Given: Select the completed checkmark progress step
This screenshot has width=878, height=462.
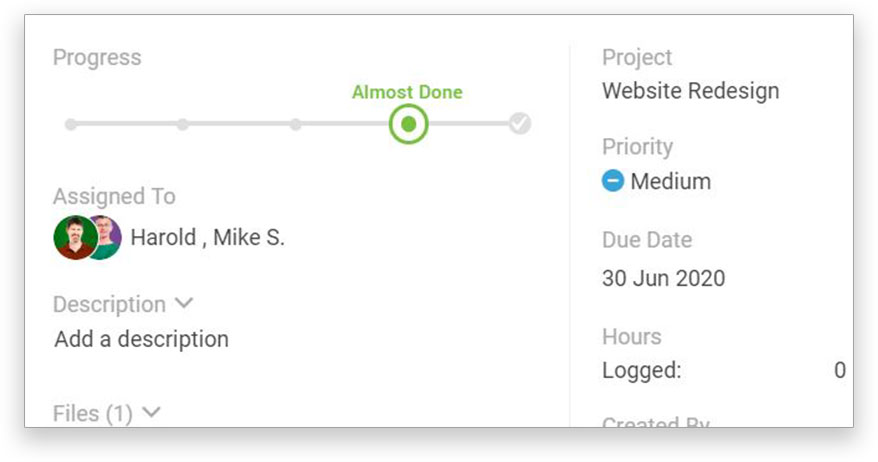Looking at the screenshot, I should tap(520, 124).
